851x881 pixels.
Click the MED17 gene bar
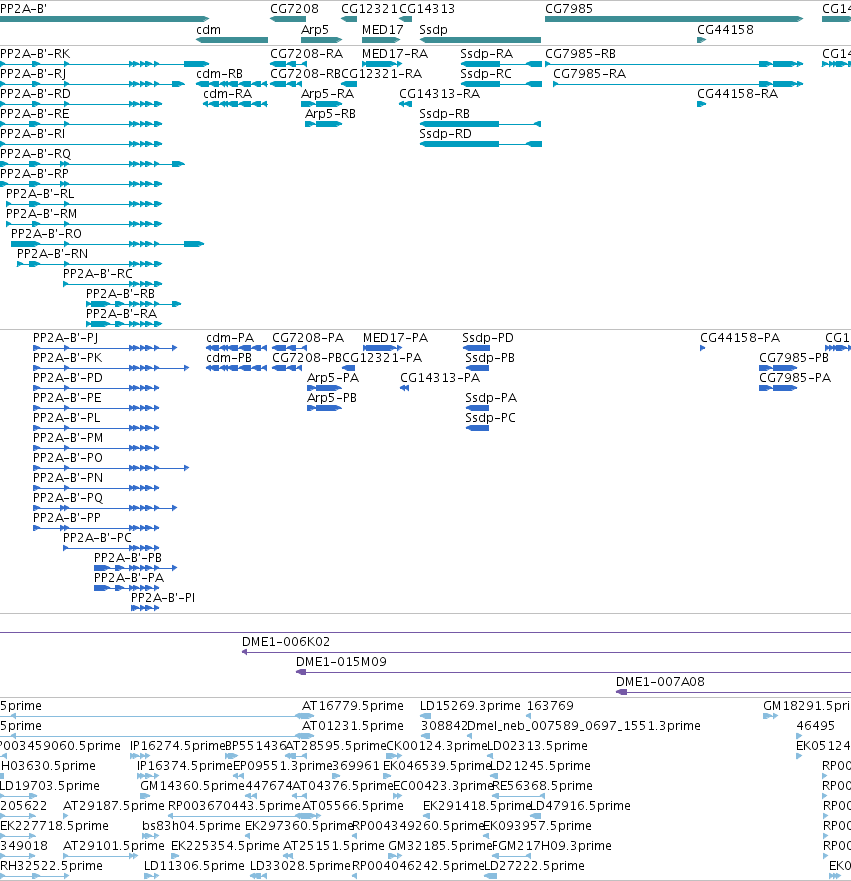381,40
